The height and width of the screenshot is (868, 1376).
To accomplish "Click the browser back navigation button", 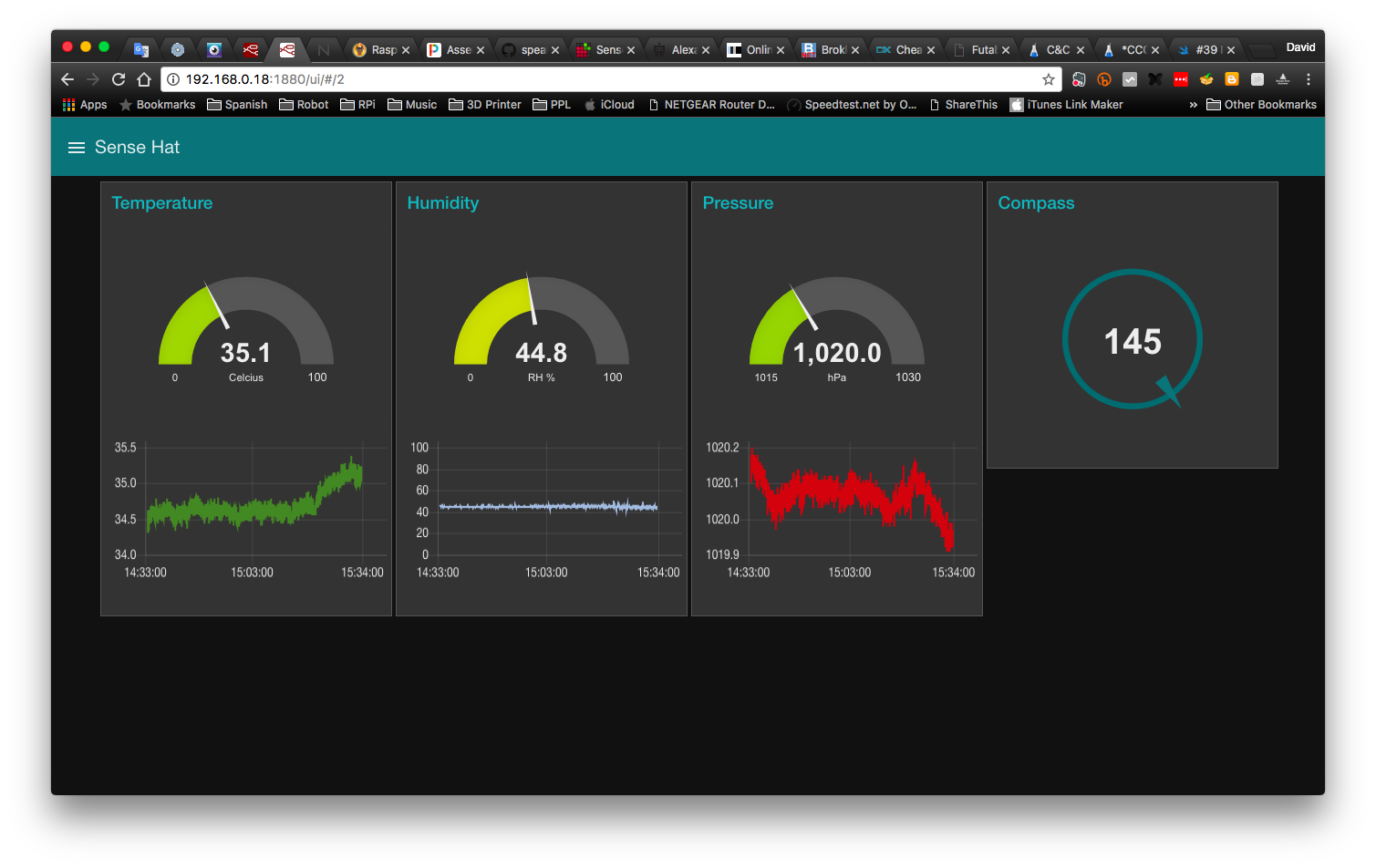I will 67,79.
